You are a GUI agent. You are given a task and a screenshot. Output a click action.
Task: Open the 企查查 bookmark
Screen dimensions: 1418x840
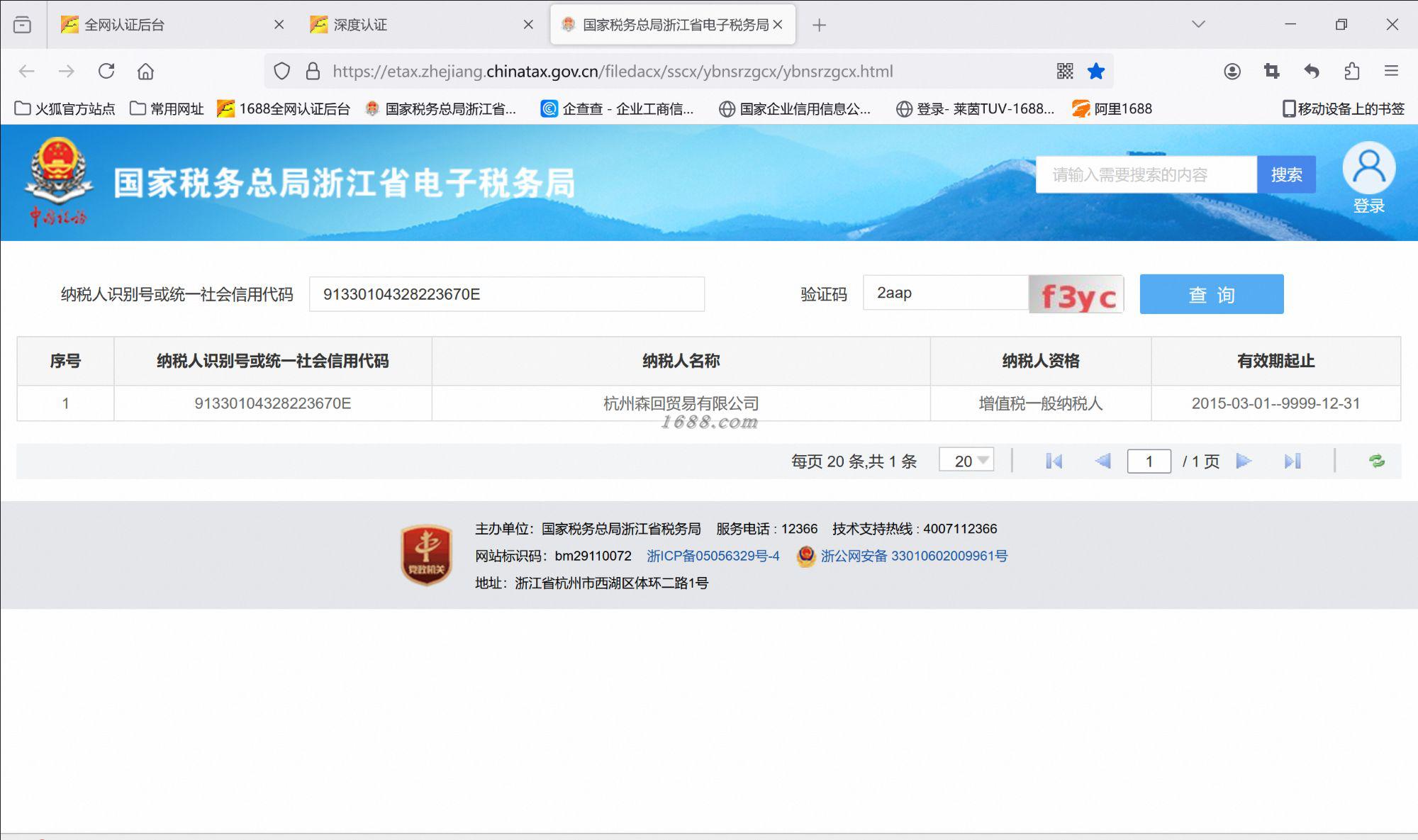[x=617, y=108]
